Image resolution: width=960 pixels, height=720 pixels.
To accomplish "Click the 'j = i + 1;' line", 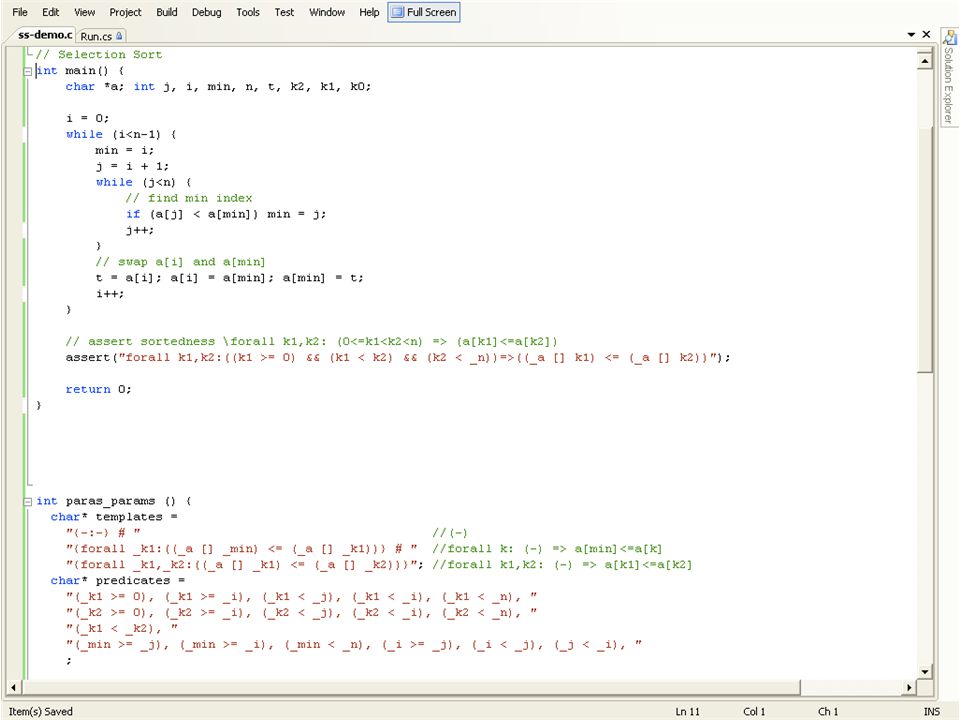I will [x=132, y=166].
